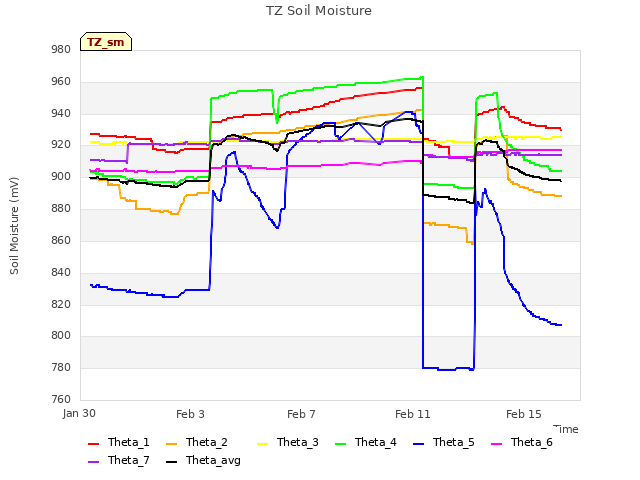
Task: Click the 760 y-axis tick label
Action: (61, 399)
